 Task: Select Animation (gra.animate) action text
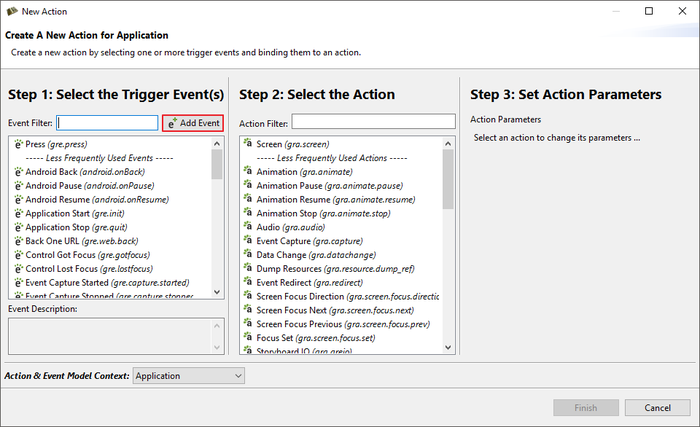click(304, 172)
